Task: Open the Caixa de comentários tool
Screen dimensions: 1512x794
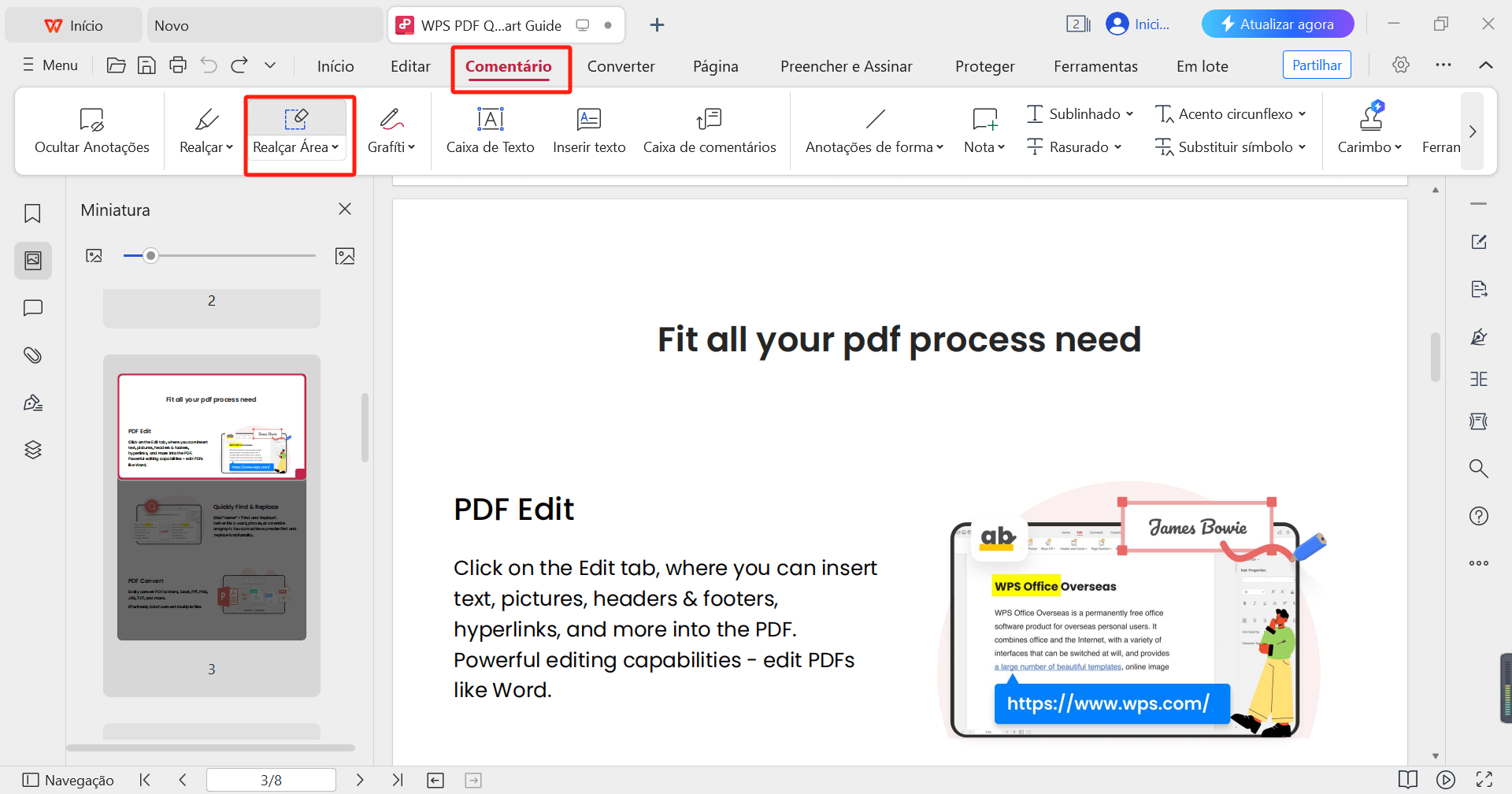Action: [708, 130]
